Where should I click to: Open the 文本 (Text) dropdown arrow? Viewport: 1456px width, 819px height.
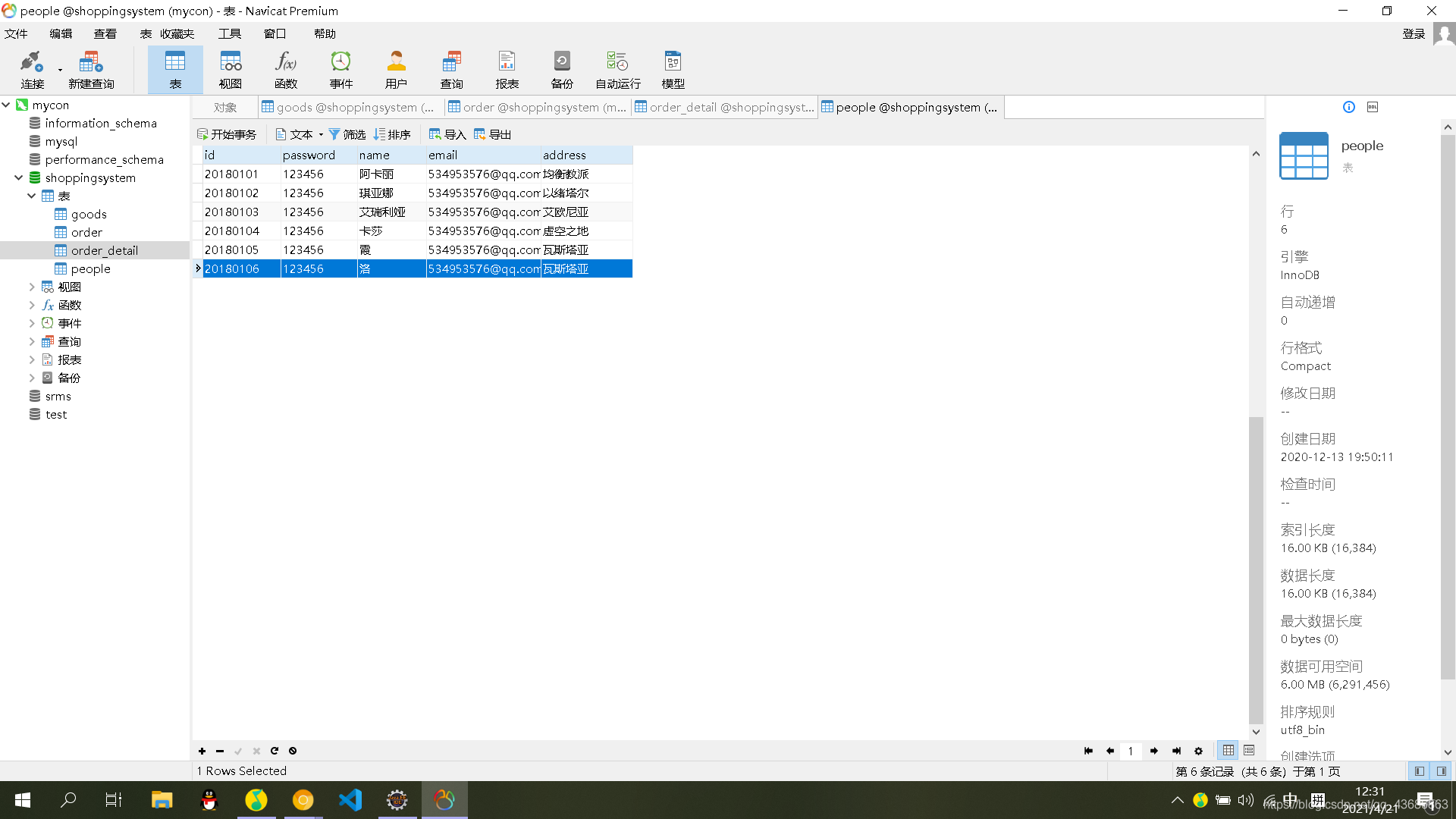(x=321, y=135)
